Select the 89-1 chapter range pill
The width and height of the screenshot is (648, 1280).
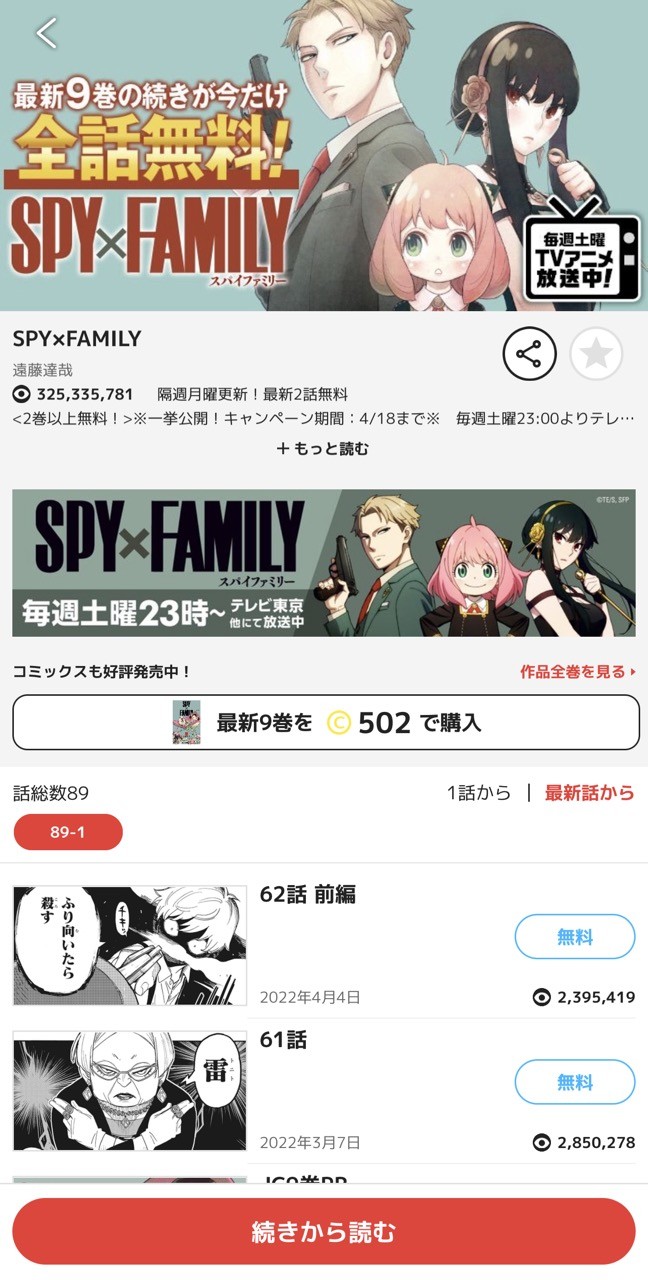[x=68, y=832]
